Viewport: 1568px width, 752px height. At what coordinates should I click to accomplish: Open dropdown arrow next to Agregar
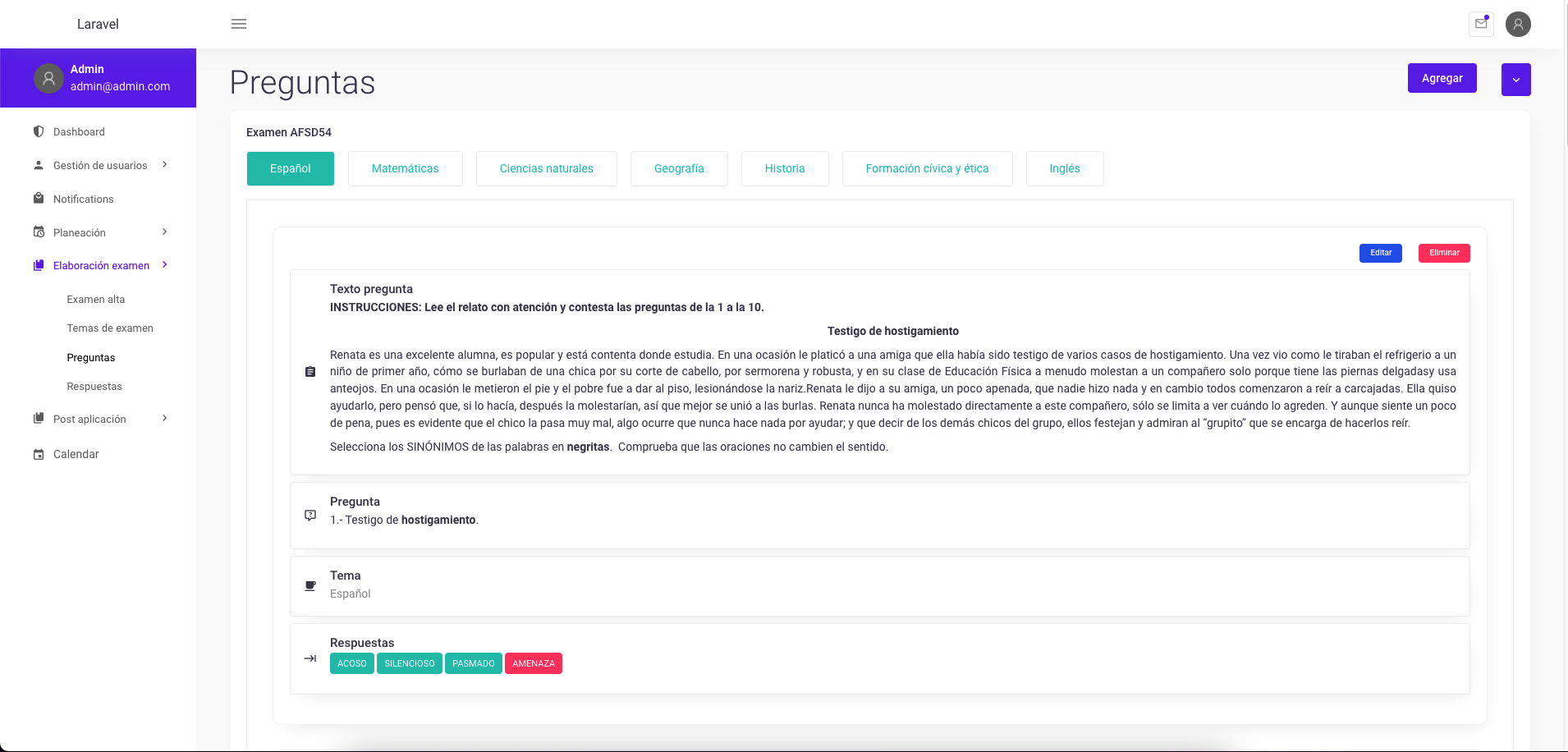pyautogui.click(x=1515, y=80)
